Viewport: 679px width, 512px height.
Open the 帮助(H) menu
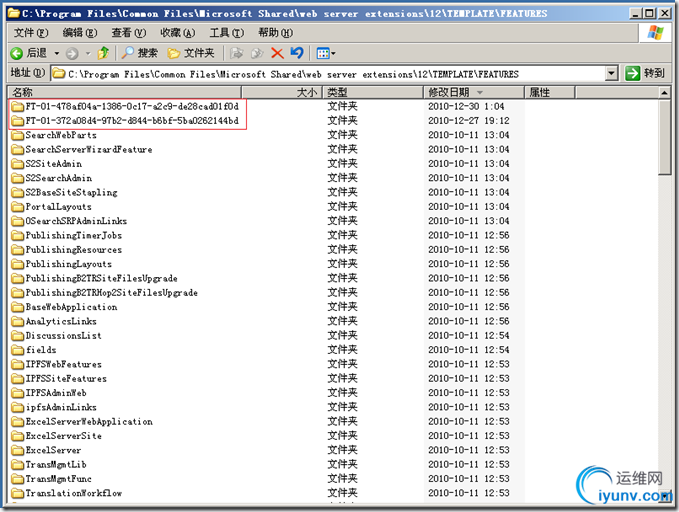click(276, 32)
